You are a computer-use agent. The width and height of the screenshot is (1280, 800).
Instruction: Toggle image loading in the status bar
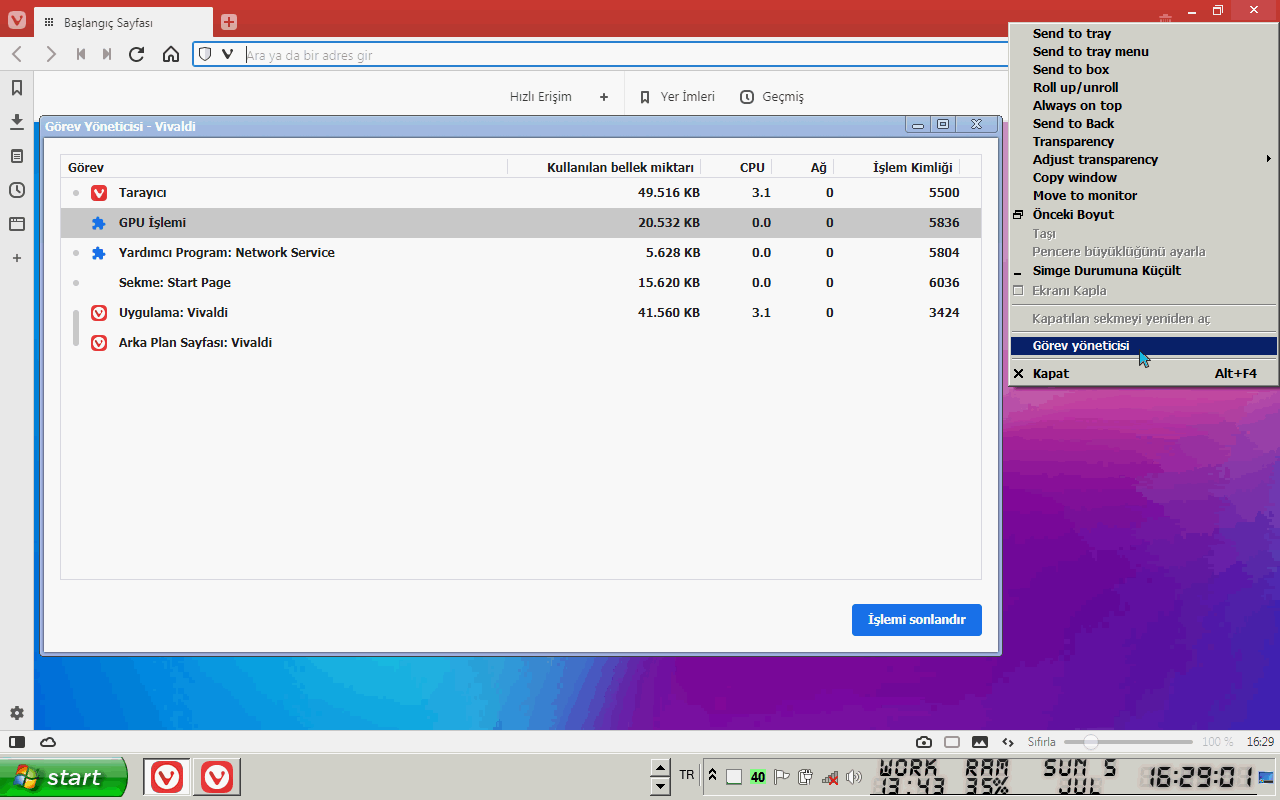[980, 742]
